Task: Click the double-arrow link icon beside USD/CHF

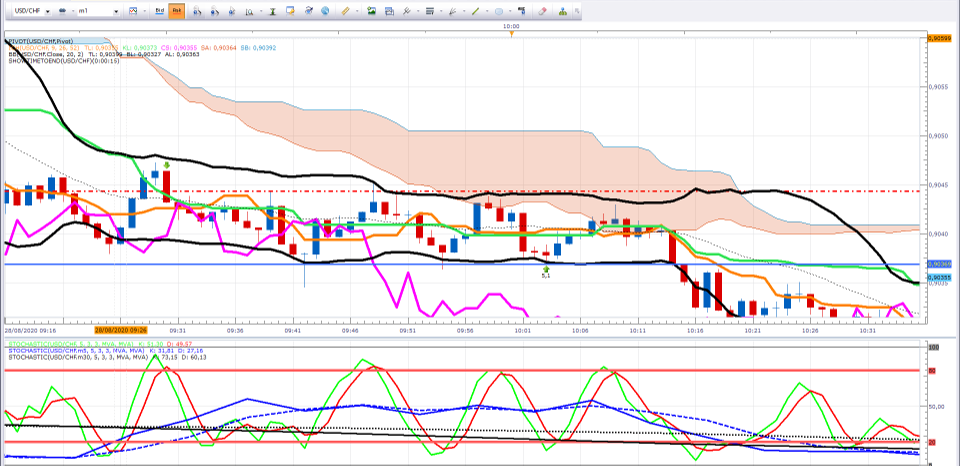Action: click(x=62, y=11)
